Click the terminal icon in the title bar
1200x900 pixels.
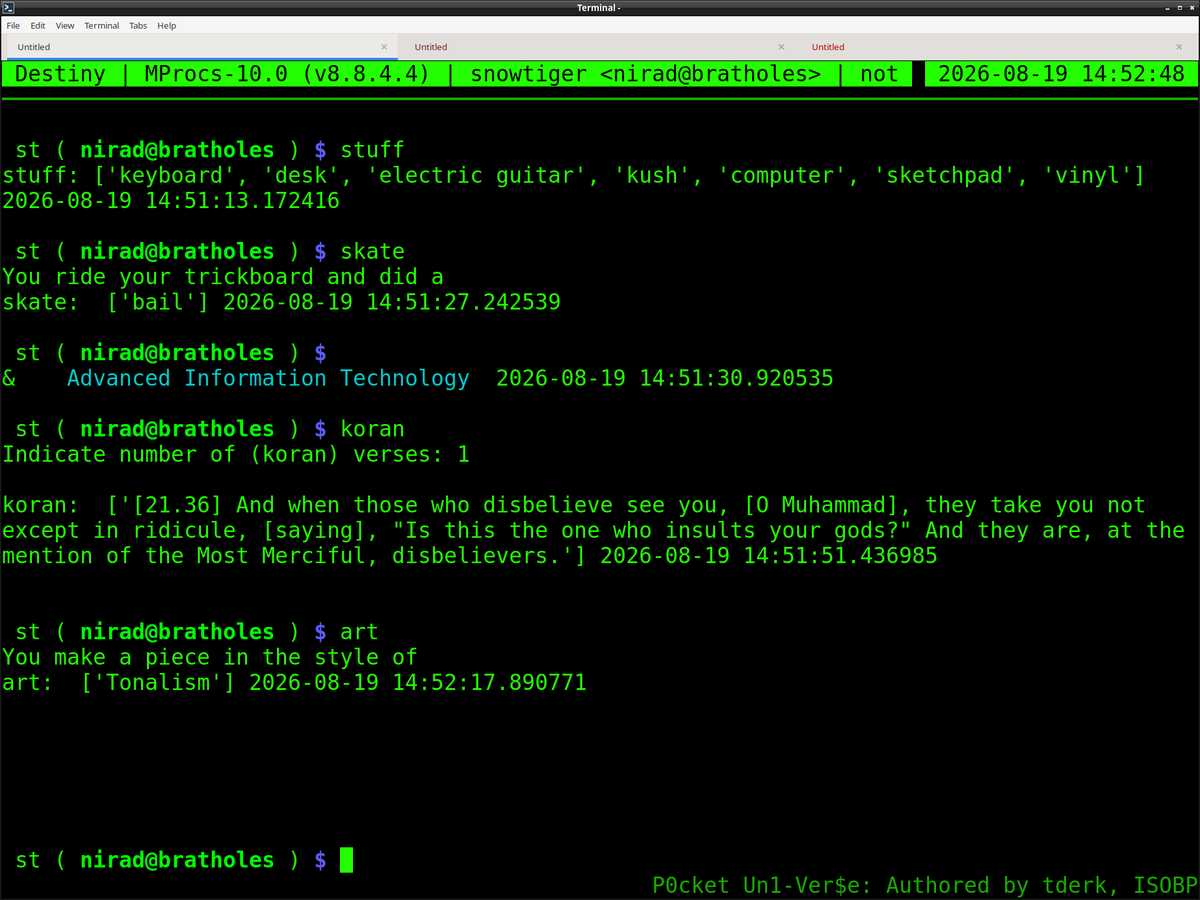[x=8, y=8]
